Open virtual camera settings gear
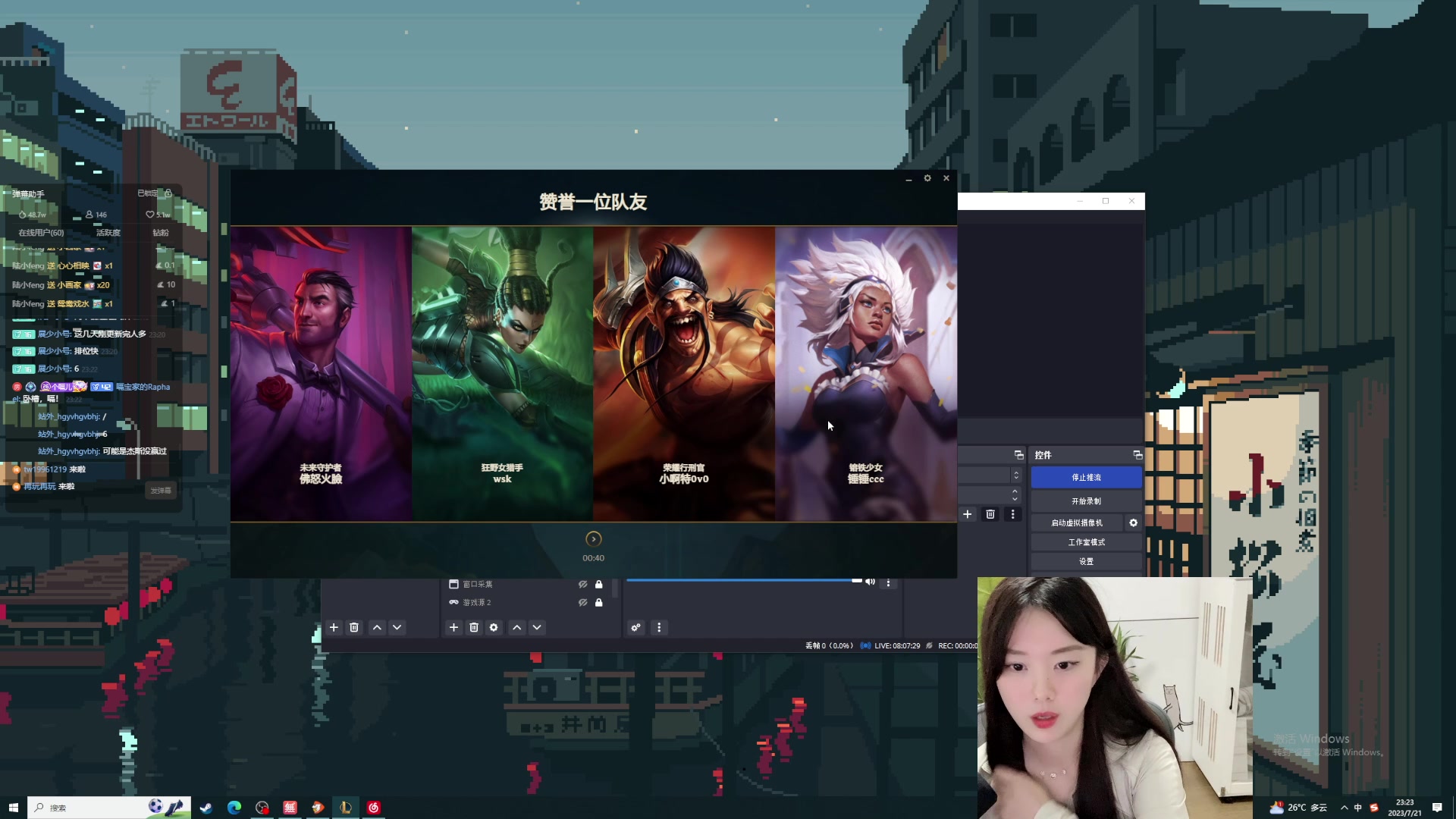The width and height of the screenshot is (1456, 819). pyautogui.click(x=1133, y=522)
